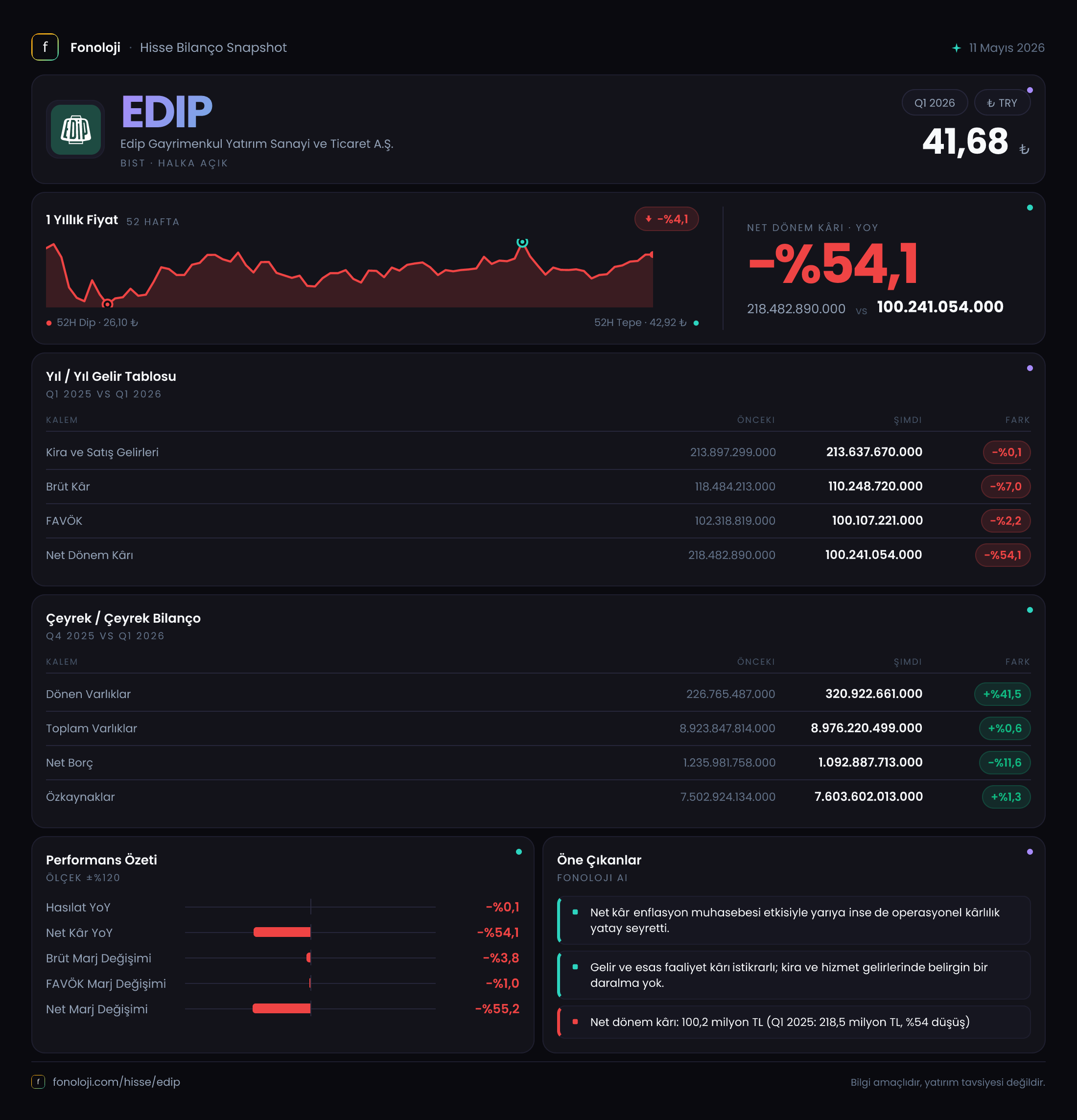1077x1120 pixels.
Task: Click the 'BIST · HALKA AÇIK' label
Action: pos(174,163)
